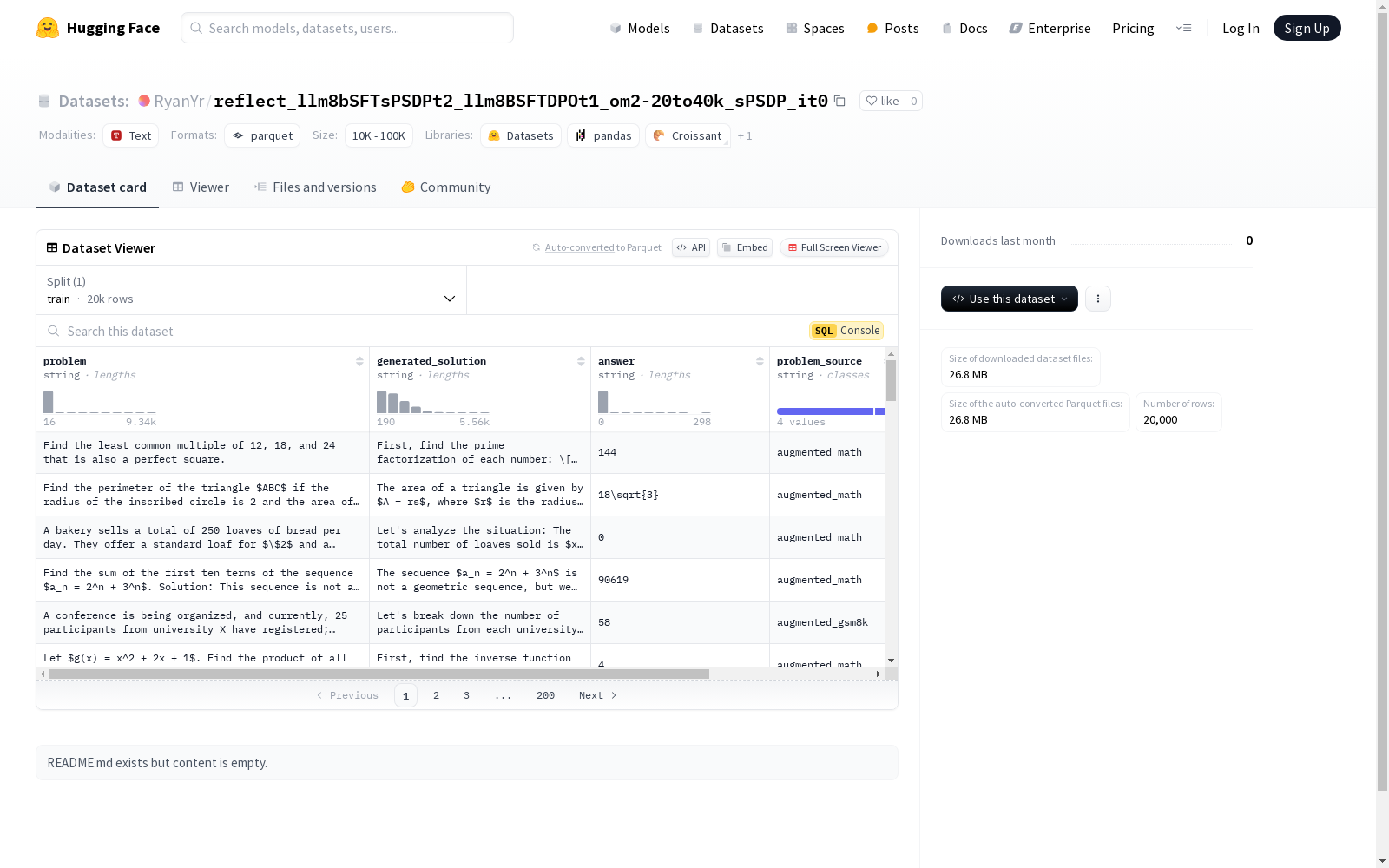
Task: Open Full Screen Viewer
Action: 834,247
